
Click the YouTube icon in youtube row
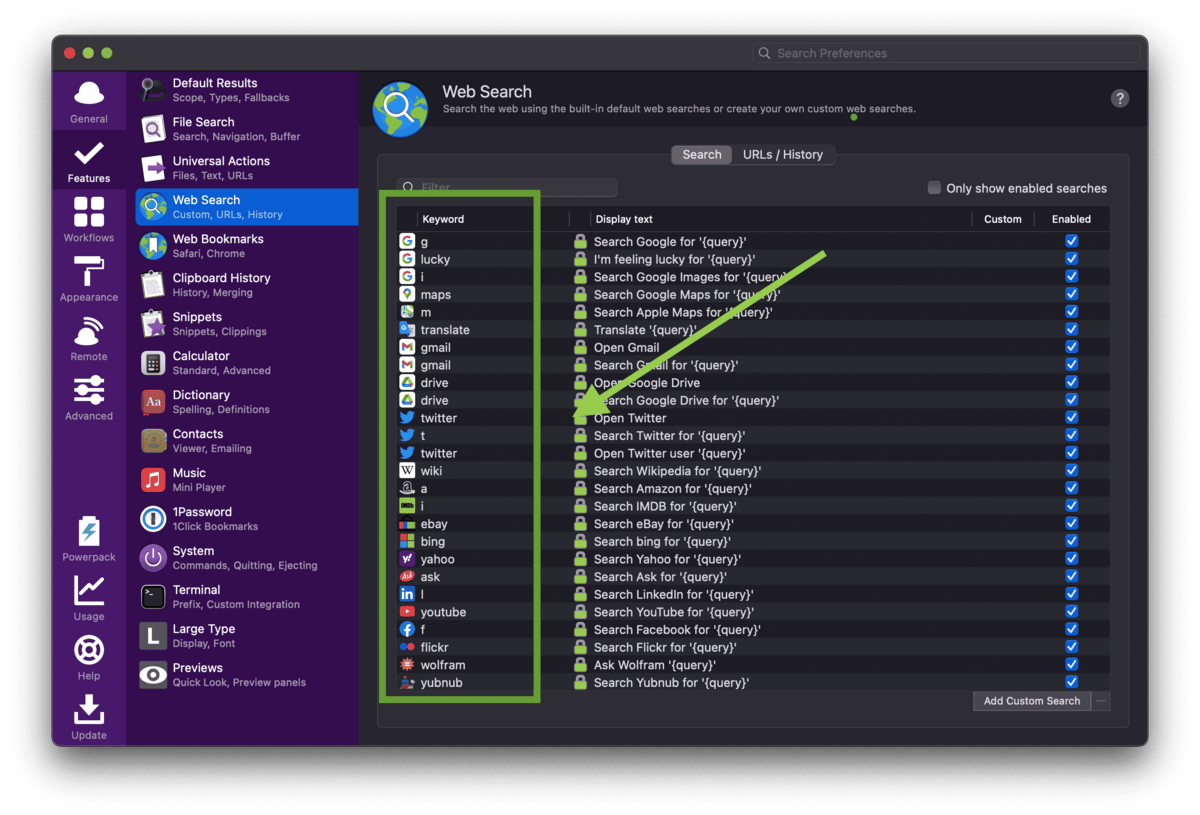click(x=407, y=611)
